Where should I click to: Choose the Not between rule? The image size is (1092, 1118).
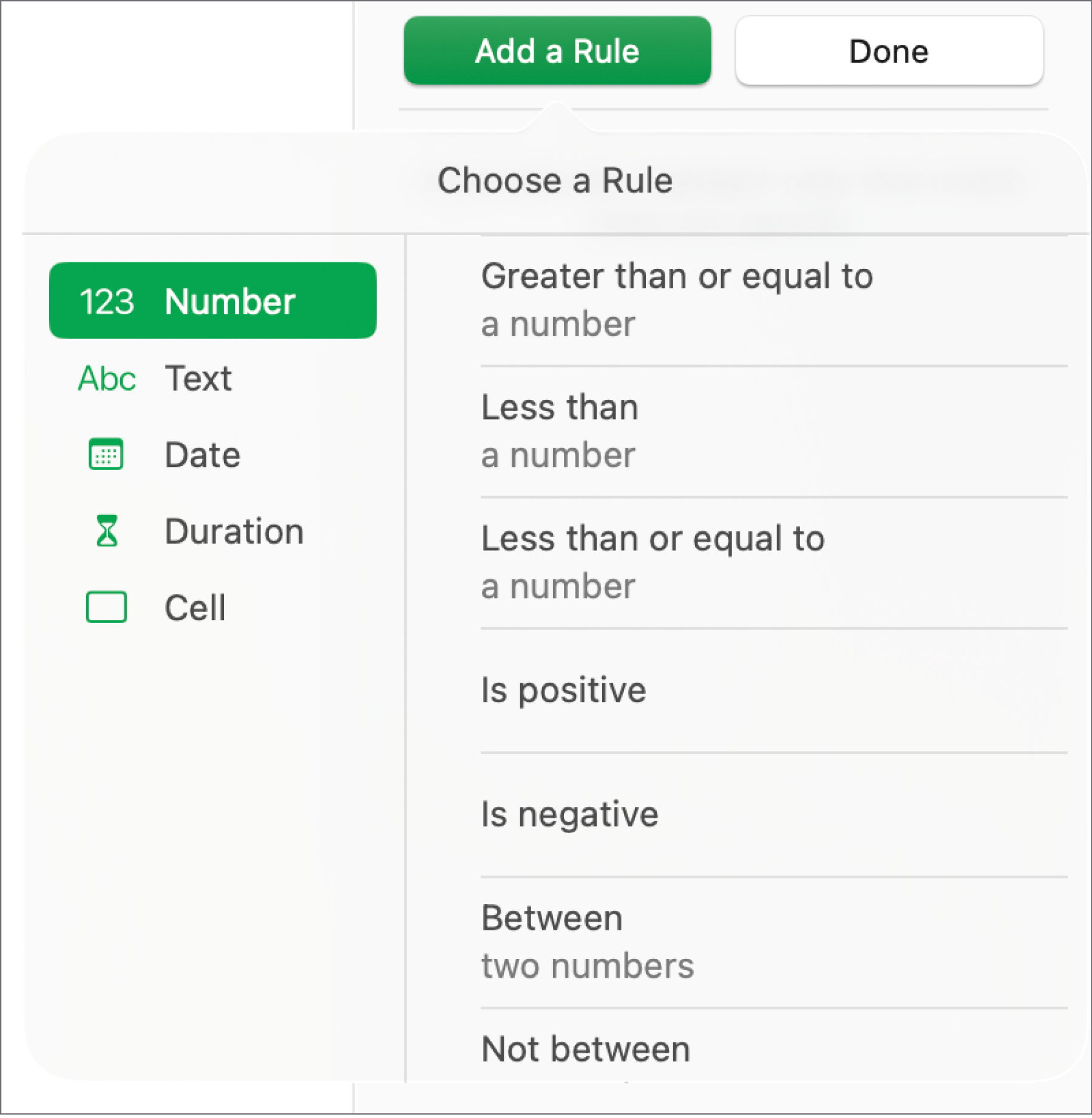click(x=586, y=1049)
